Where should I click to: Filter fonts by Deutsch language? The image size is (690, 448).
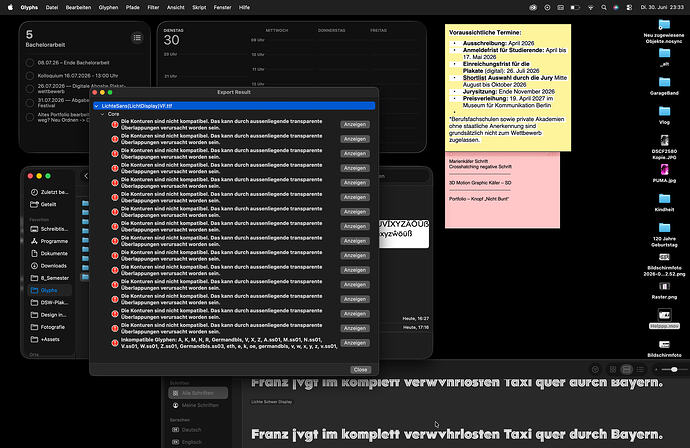(189, 430)
